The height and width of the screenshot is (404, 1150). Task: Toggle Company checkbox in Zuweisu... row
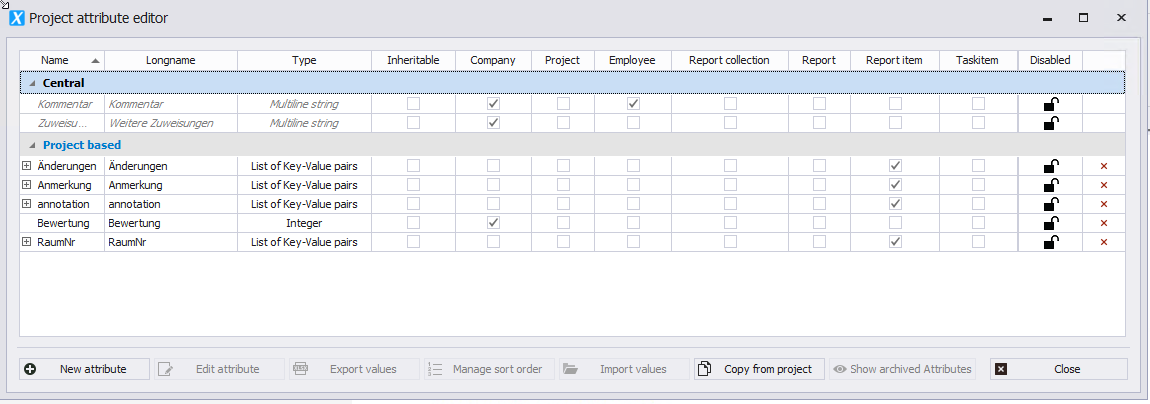tap(493, 123)
